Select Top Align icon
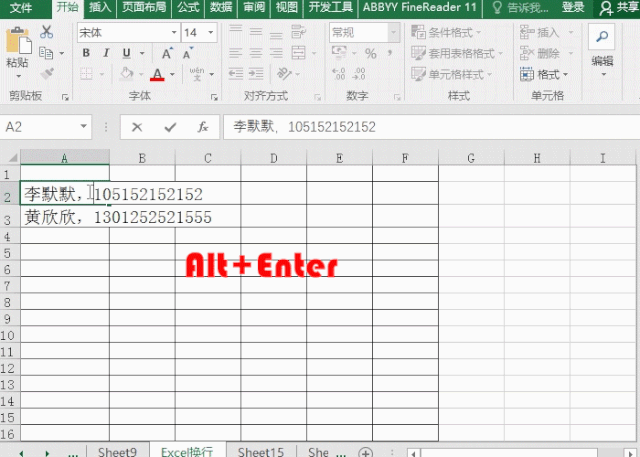 pos(236,31)
